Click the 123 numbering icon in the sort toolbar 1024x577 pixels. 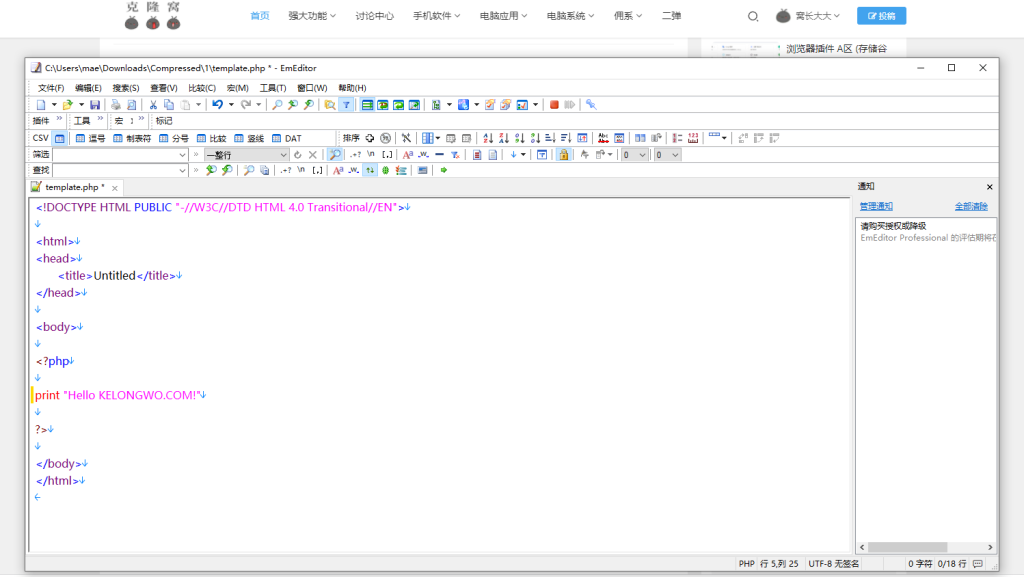click(693, 138)
